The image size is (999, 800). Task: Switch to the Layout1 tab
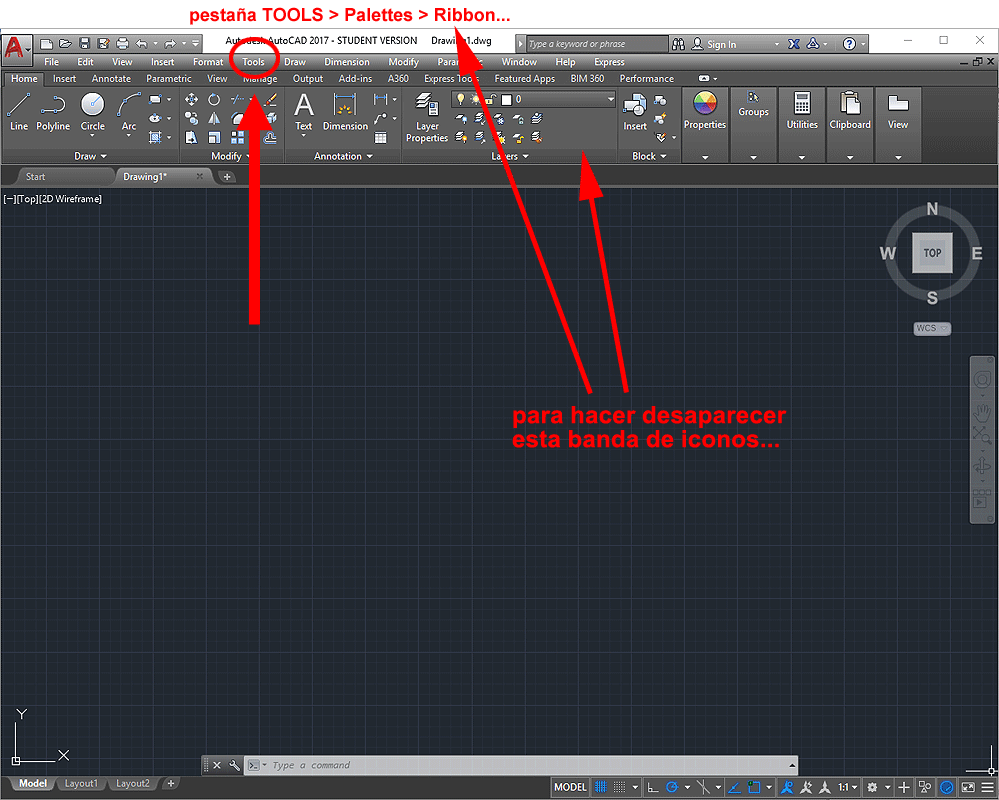(x=81, y=783)
